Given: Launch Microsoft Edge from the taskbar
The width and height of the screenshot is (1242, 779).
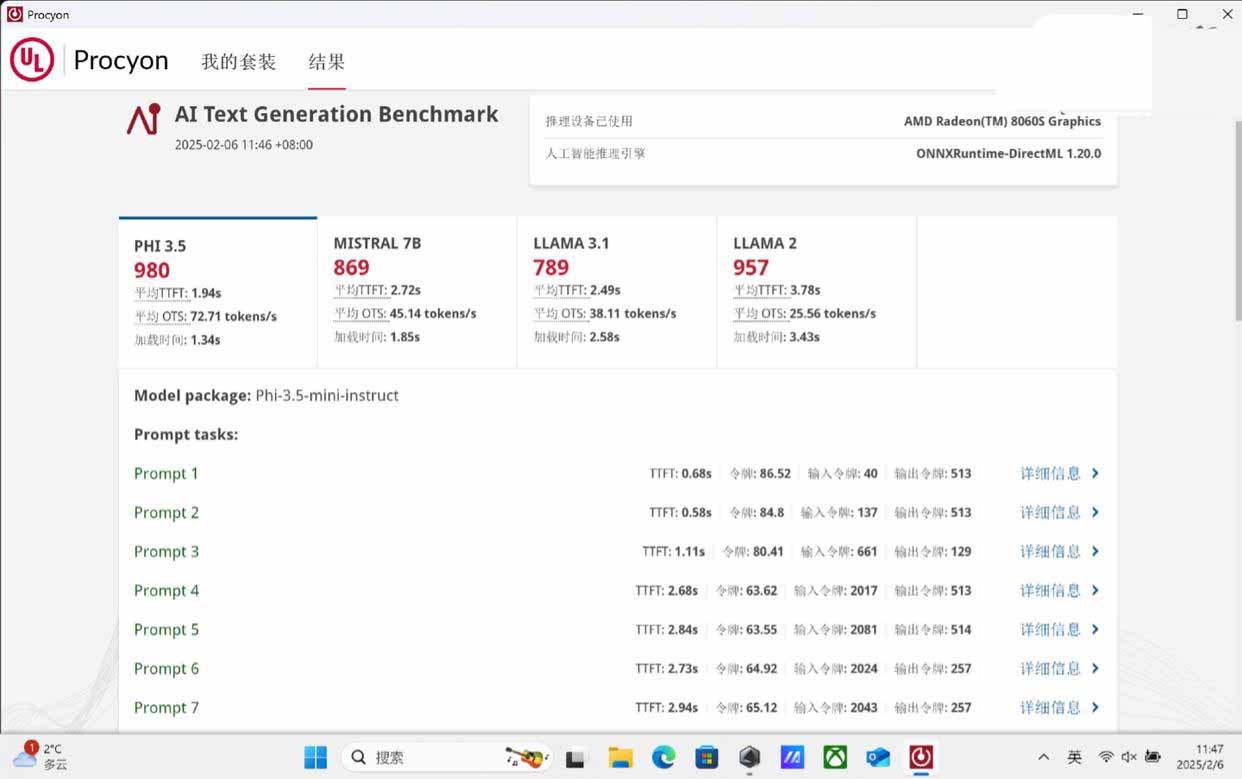Looking at the screenshot, I should click(x=664, y=757).
